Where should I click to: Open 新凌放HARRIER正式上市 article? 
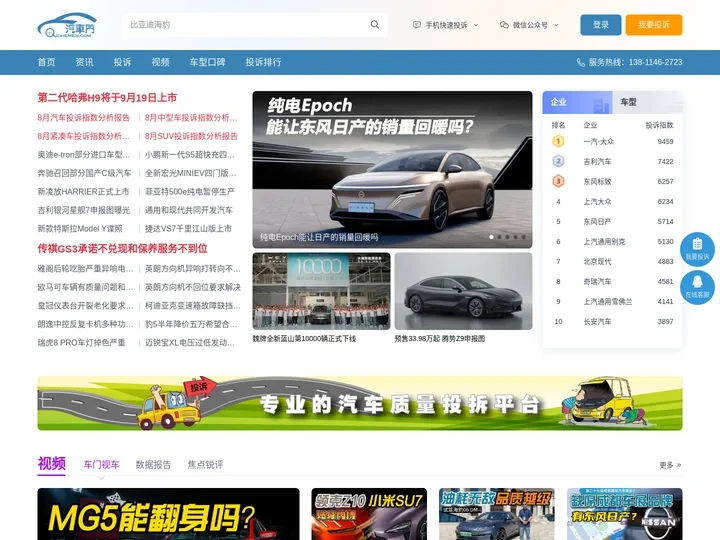tap(83, 192)
